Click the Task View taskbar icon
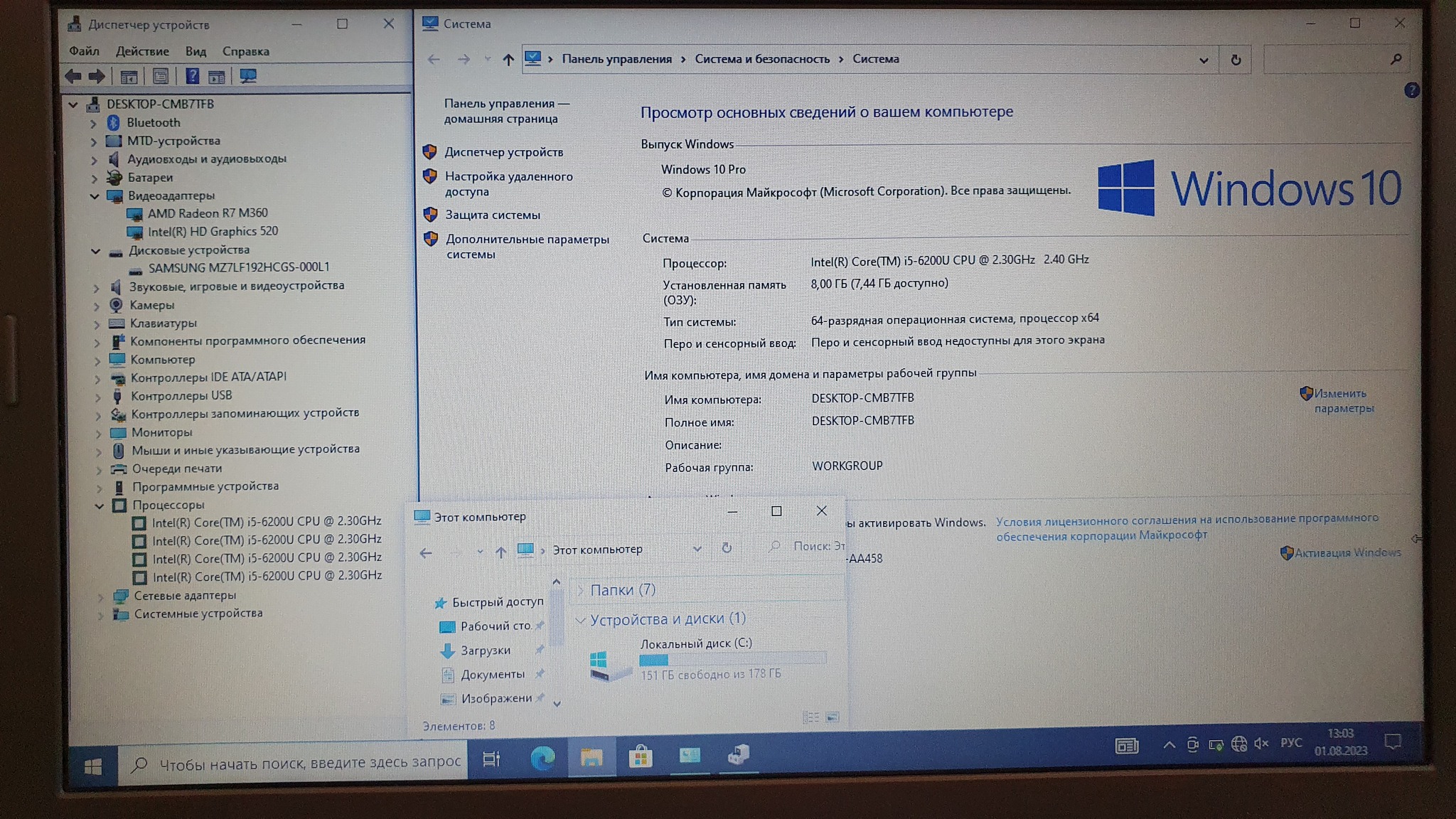Viewport: 1456px width, 819px height. [x=491, y=759]
